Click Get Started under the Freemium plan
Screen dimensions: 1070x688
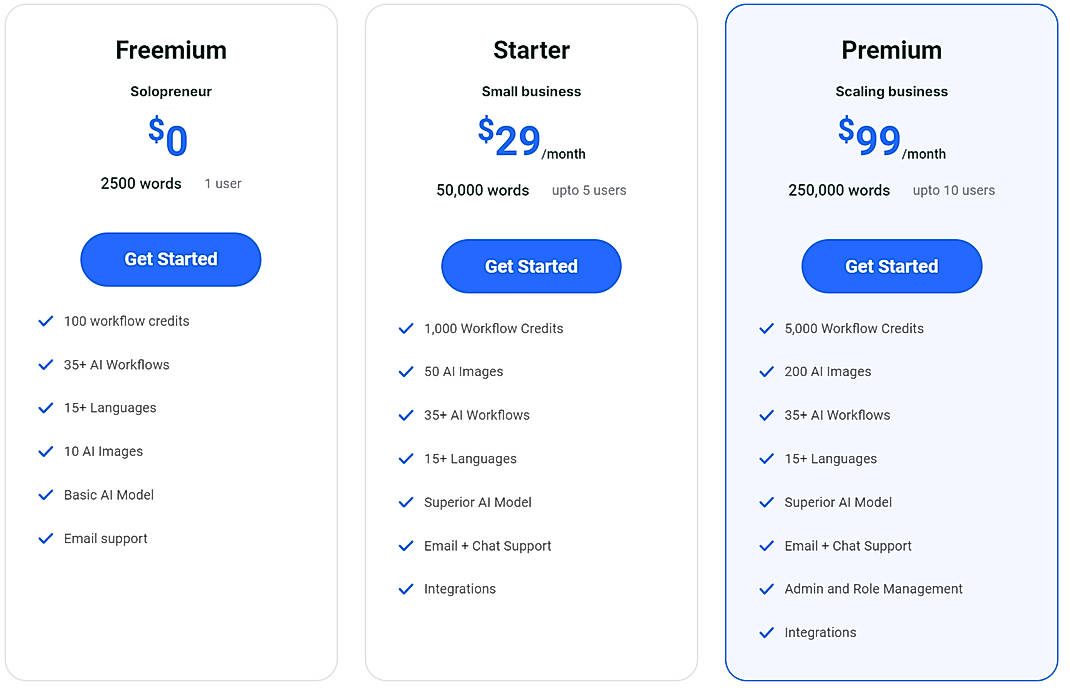click(170, 259)
